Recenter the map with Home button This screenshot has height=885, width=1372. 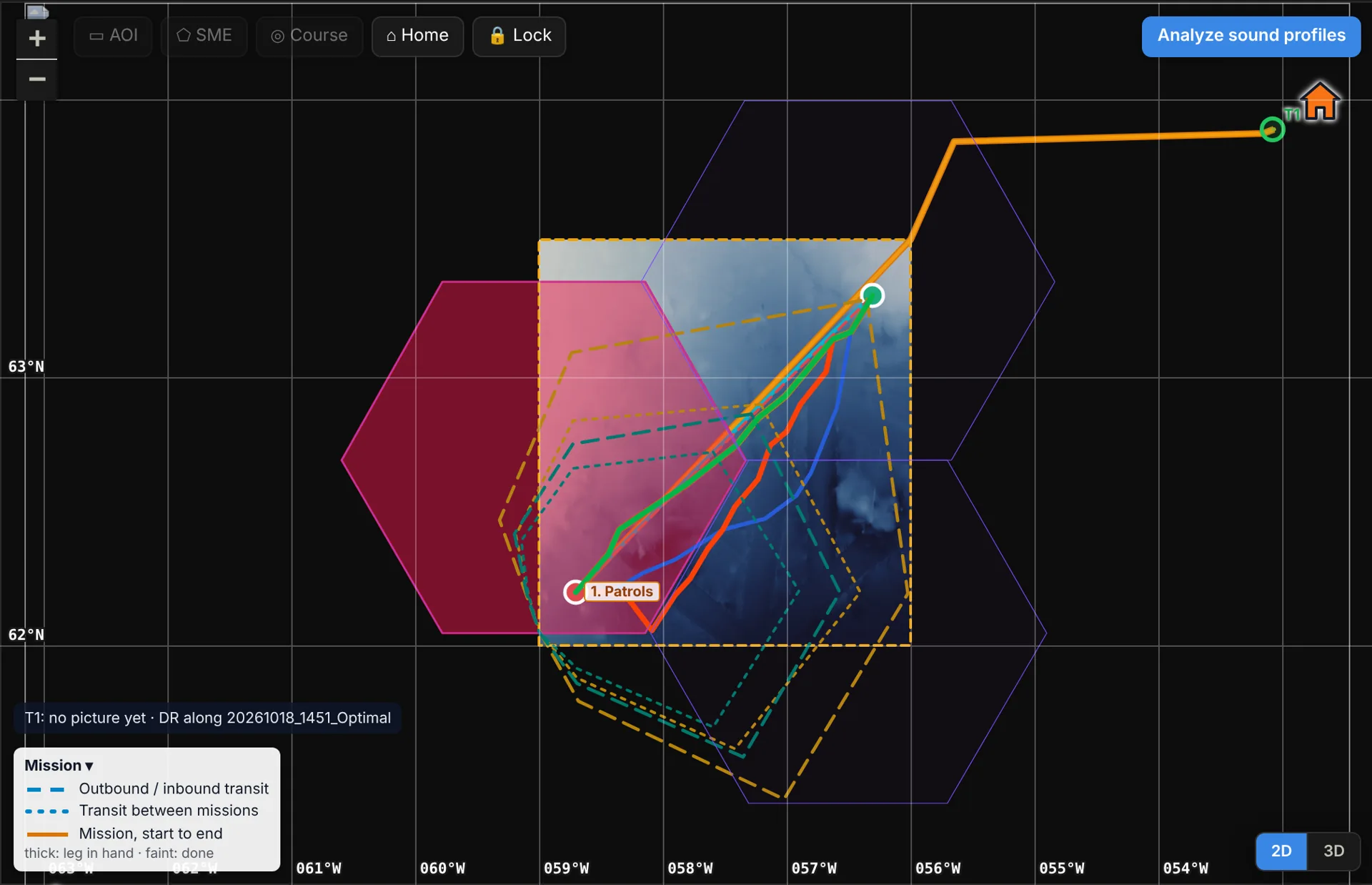point(417,36)
